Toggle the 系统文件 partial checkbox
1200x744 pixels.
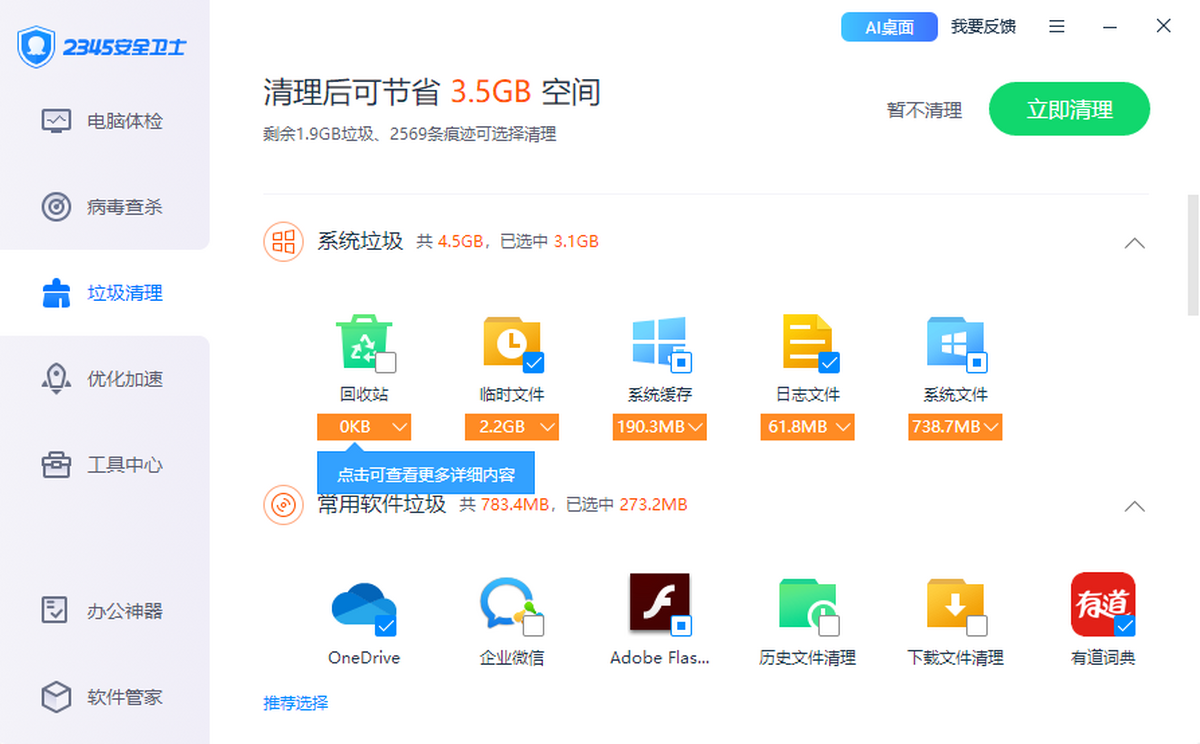977,362
